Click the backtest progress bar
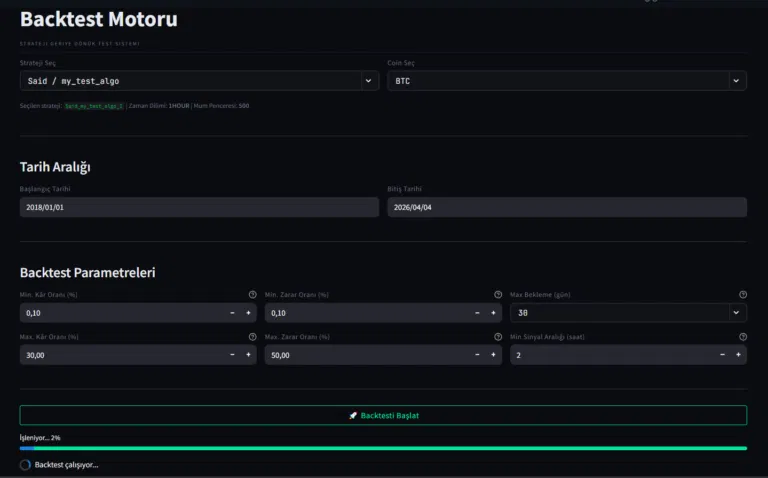 [x=383, y=448]
